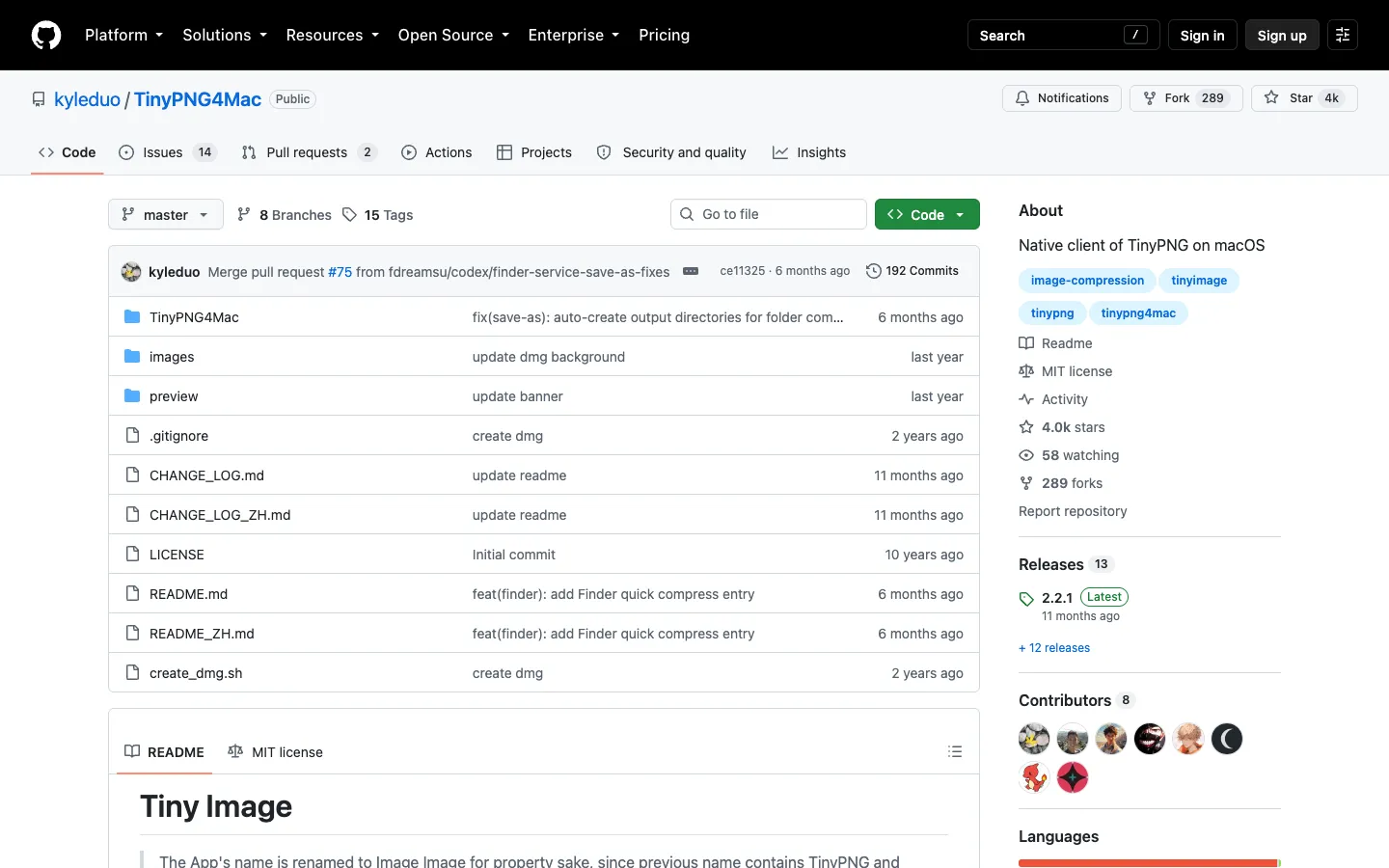Image resolution: width=1389 pixels, height=868 pixels.
Task: Open the languages color bar
Action: click(x=1150, y=863)
